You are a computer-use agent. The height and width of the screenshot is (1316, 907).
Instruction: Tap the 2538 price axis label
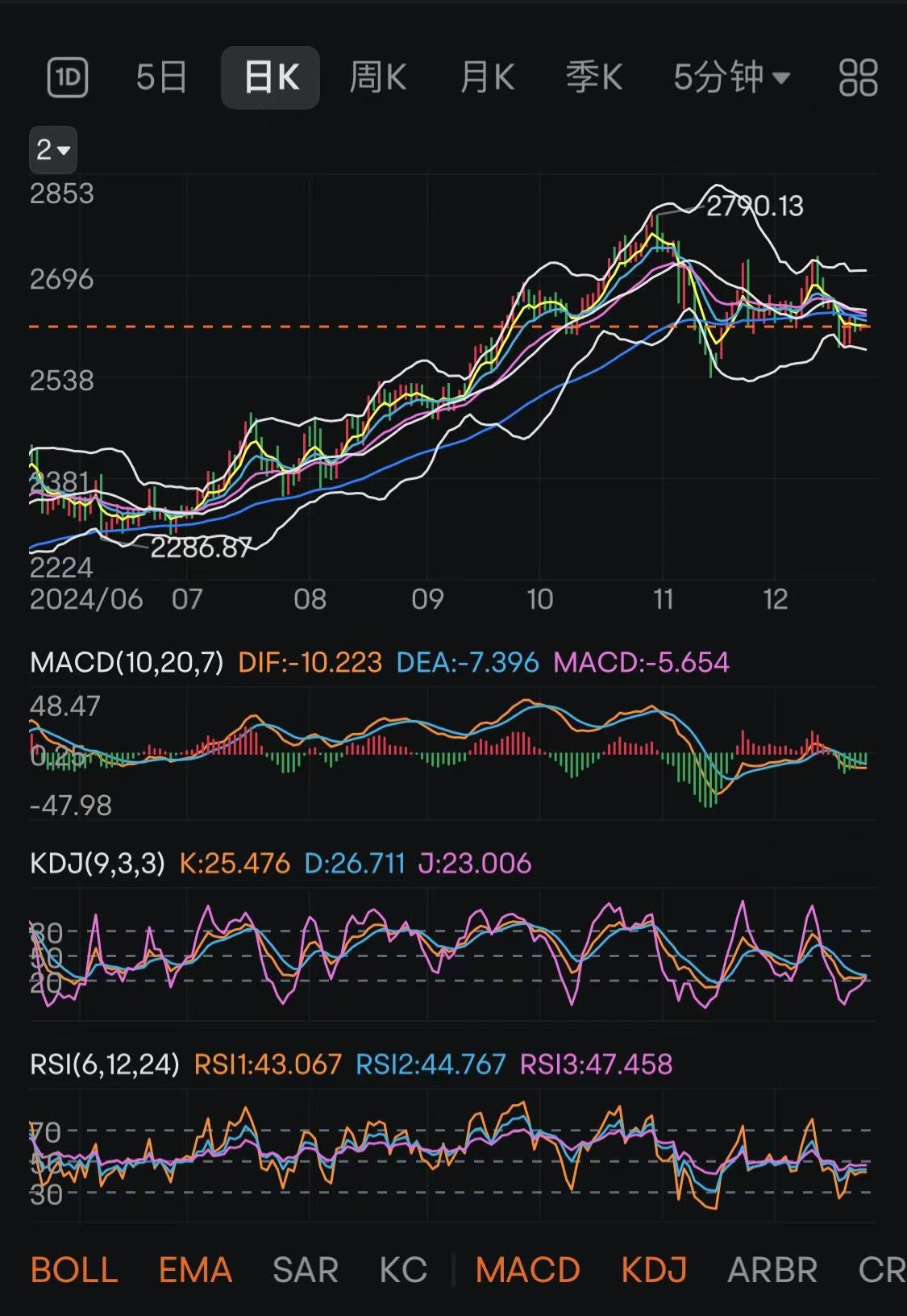point(62,380)
